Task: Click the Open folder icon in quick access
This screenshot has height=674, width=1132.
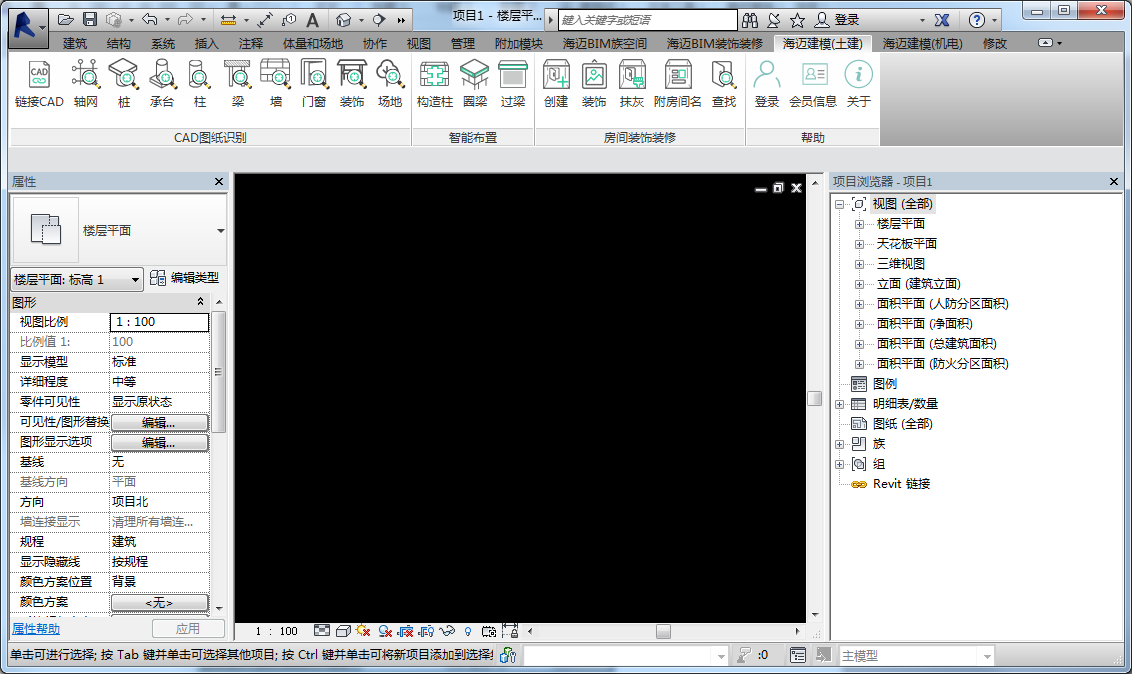Action: [66, 19]
